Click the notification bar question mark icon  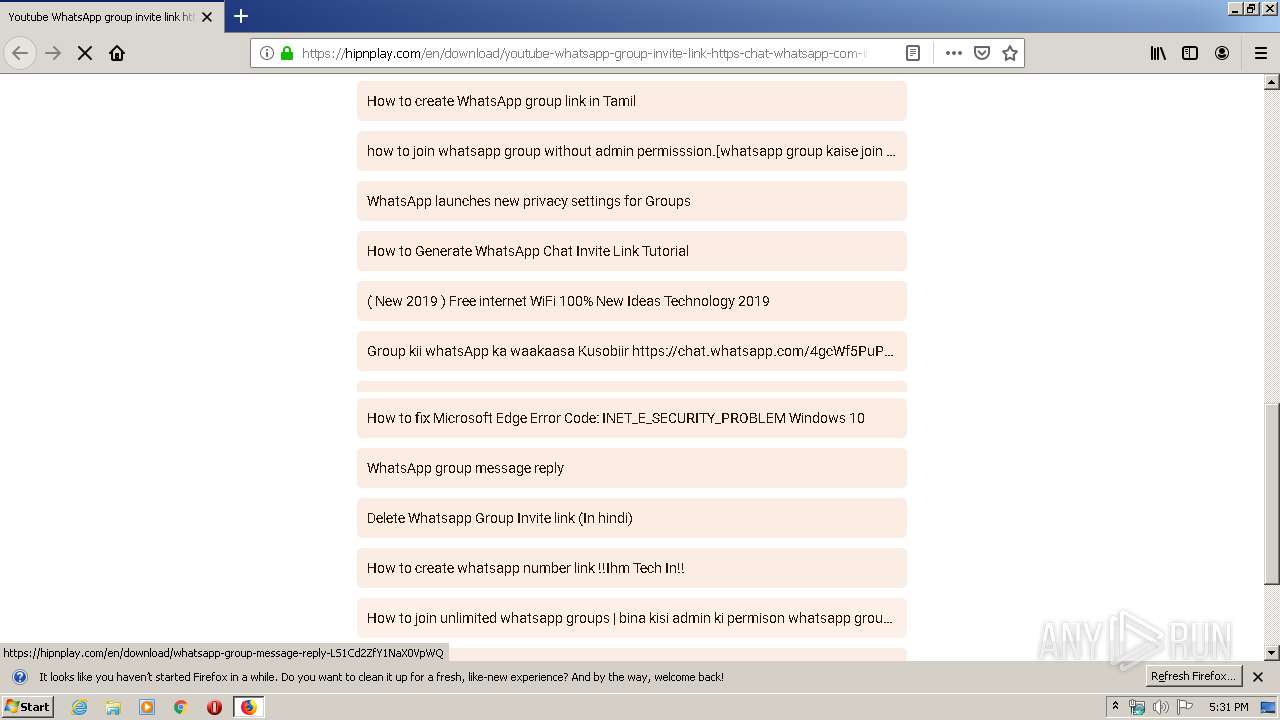pos(19,677)
